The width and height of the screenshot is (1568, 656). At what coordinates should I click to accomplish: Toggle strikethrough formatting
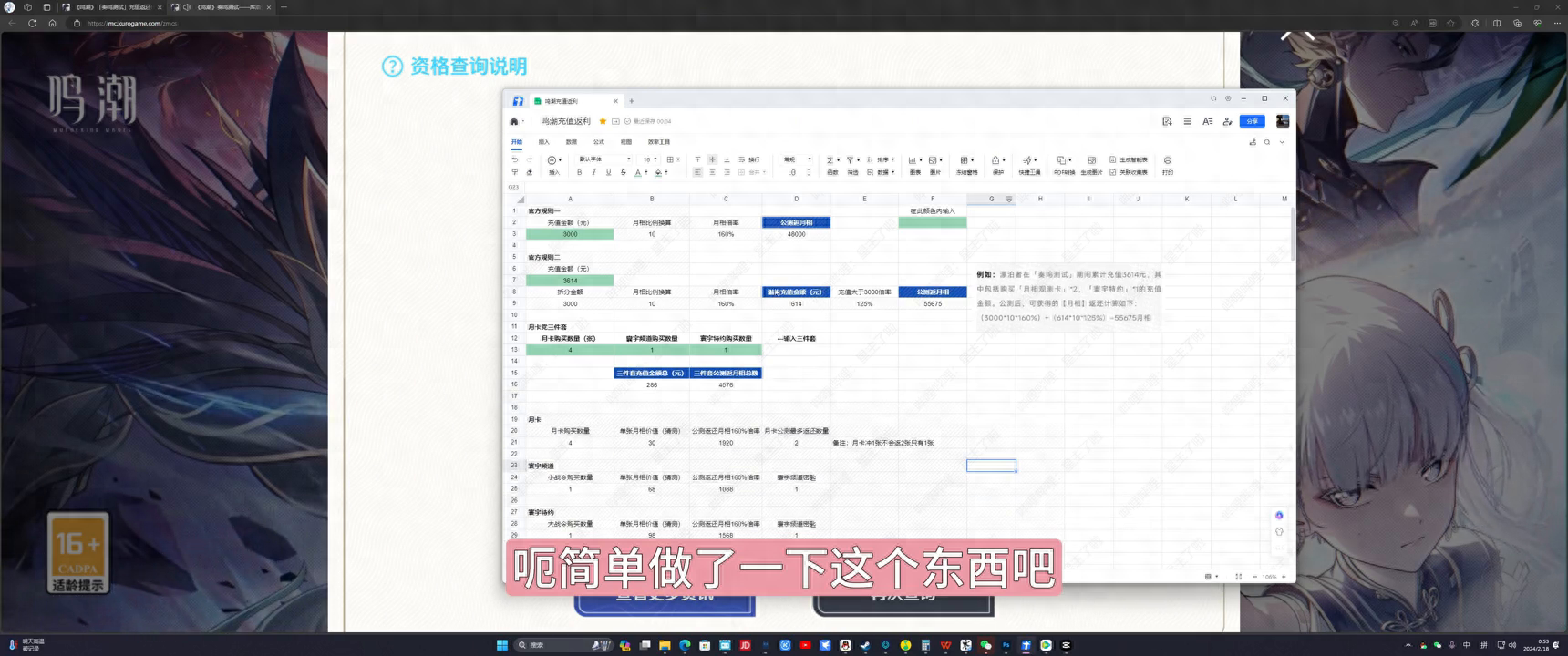pos(624,172)
